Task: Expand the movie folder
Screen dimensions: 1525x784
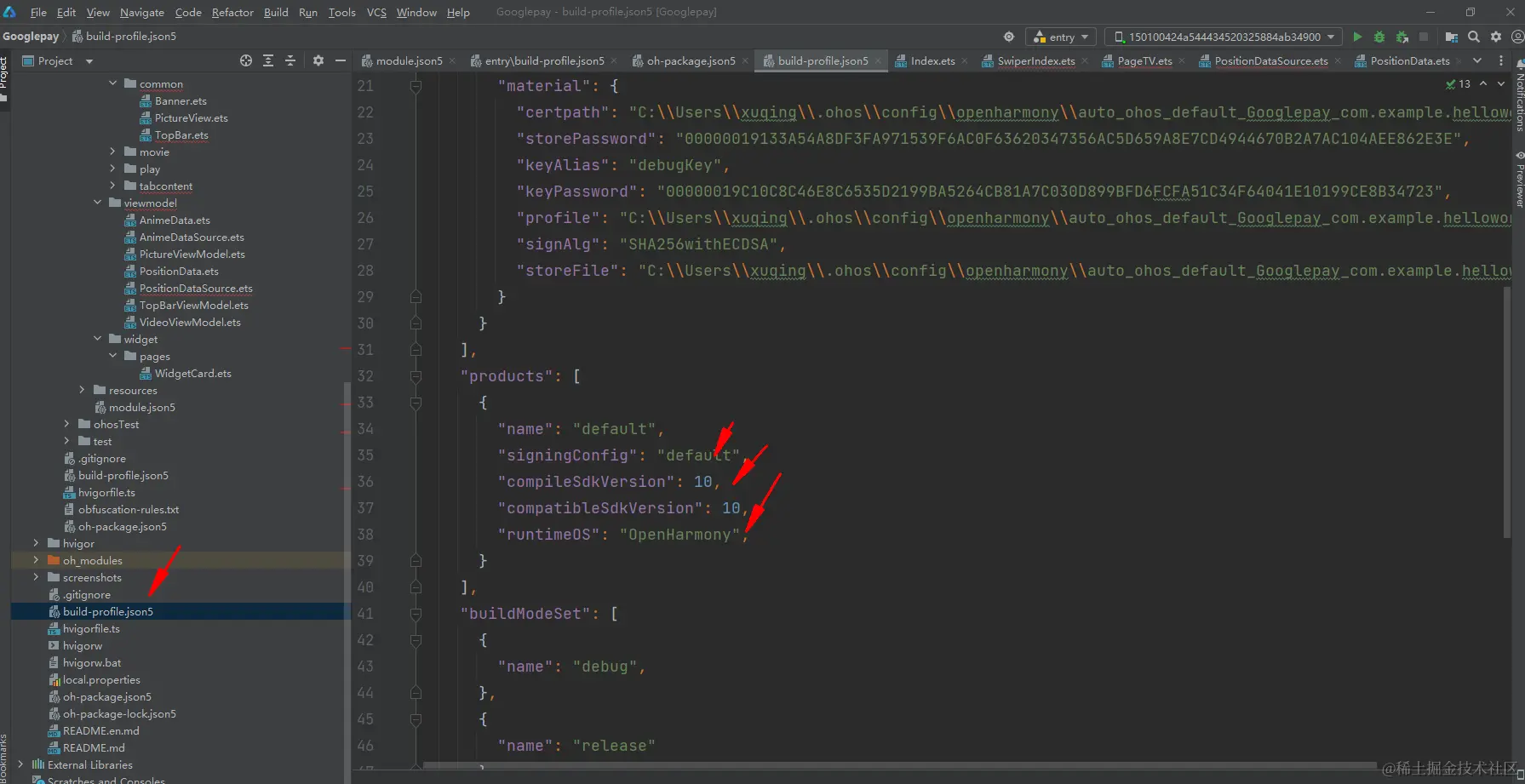Action: (113, 152)
